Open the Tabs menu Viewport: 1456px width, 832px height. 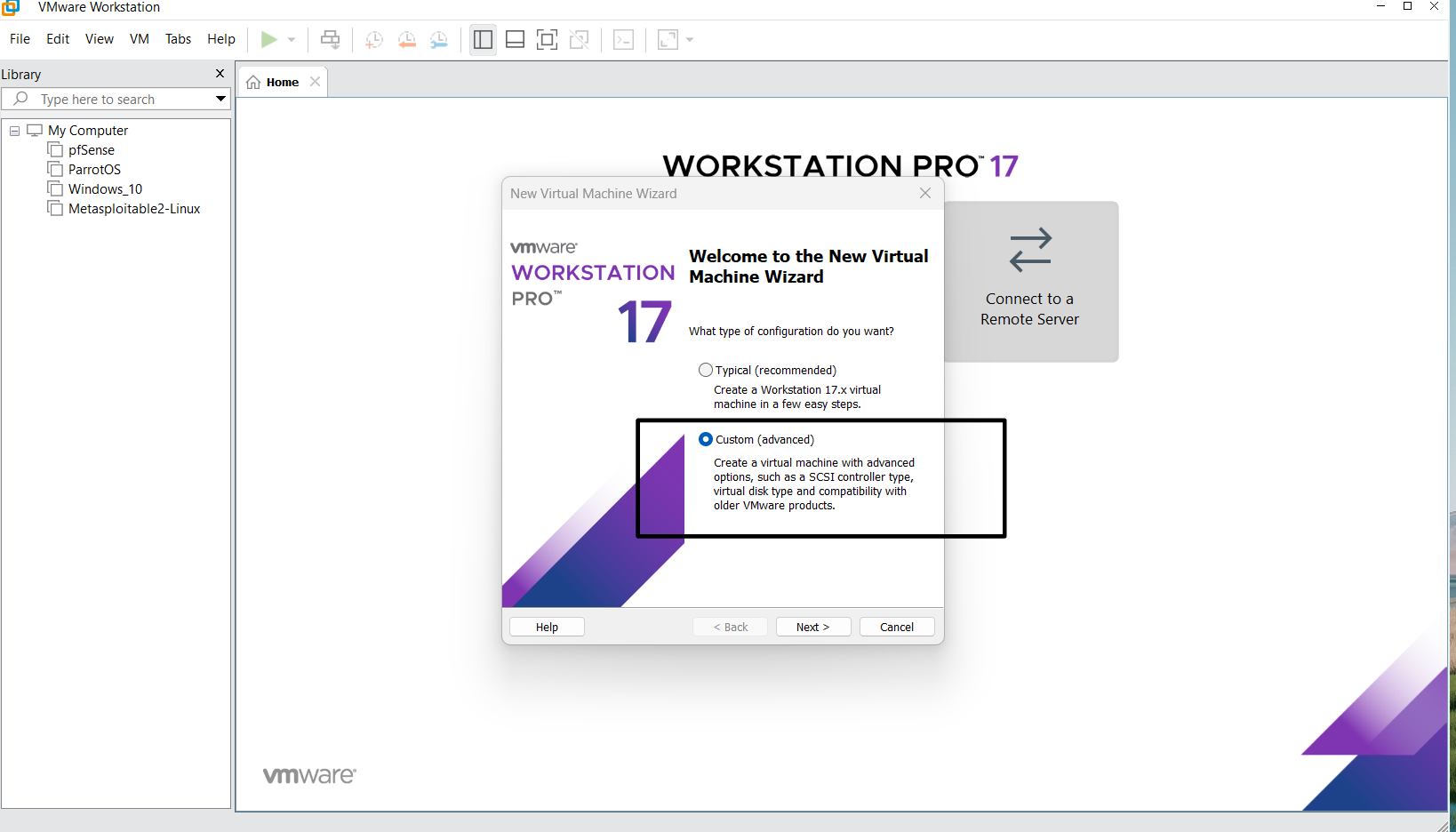[x=178, y=39]
